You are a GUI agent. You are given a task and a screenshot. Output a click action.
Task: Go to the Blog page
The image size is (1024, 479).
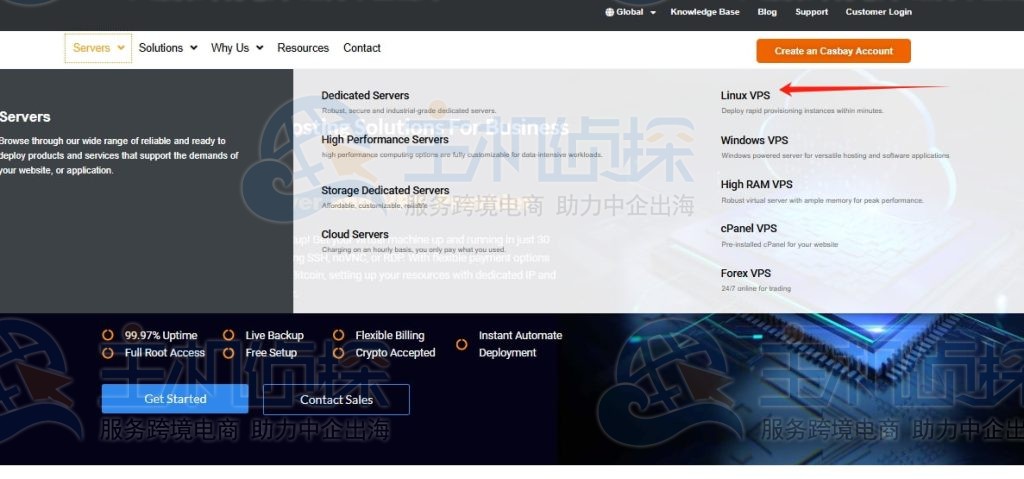[767, 12]
